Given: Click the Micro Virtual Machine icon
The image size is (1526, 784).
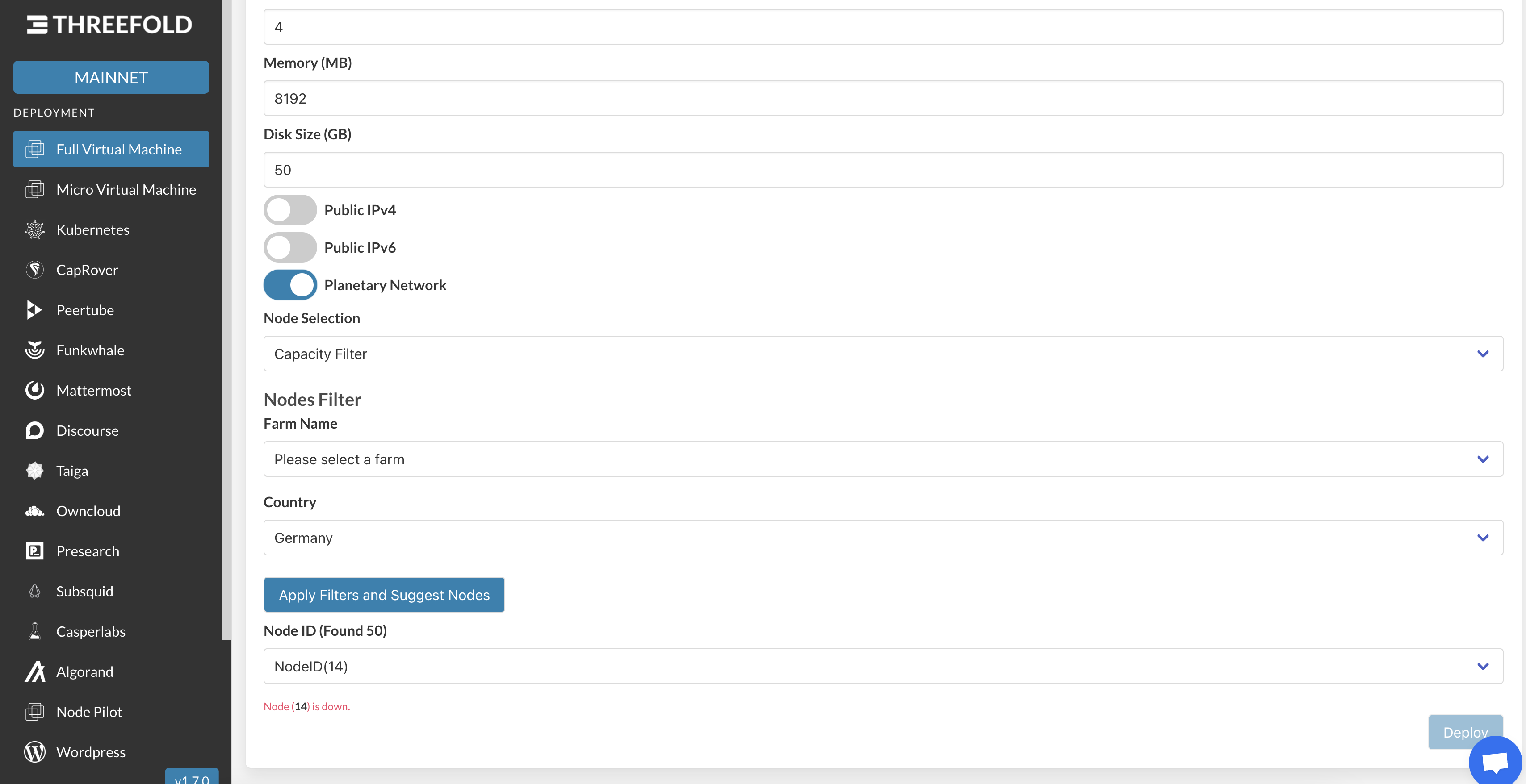Looking at the screenshot, I should 35,189.
